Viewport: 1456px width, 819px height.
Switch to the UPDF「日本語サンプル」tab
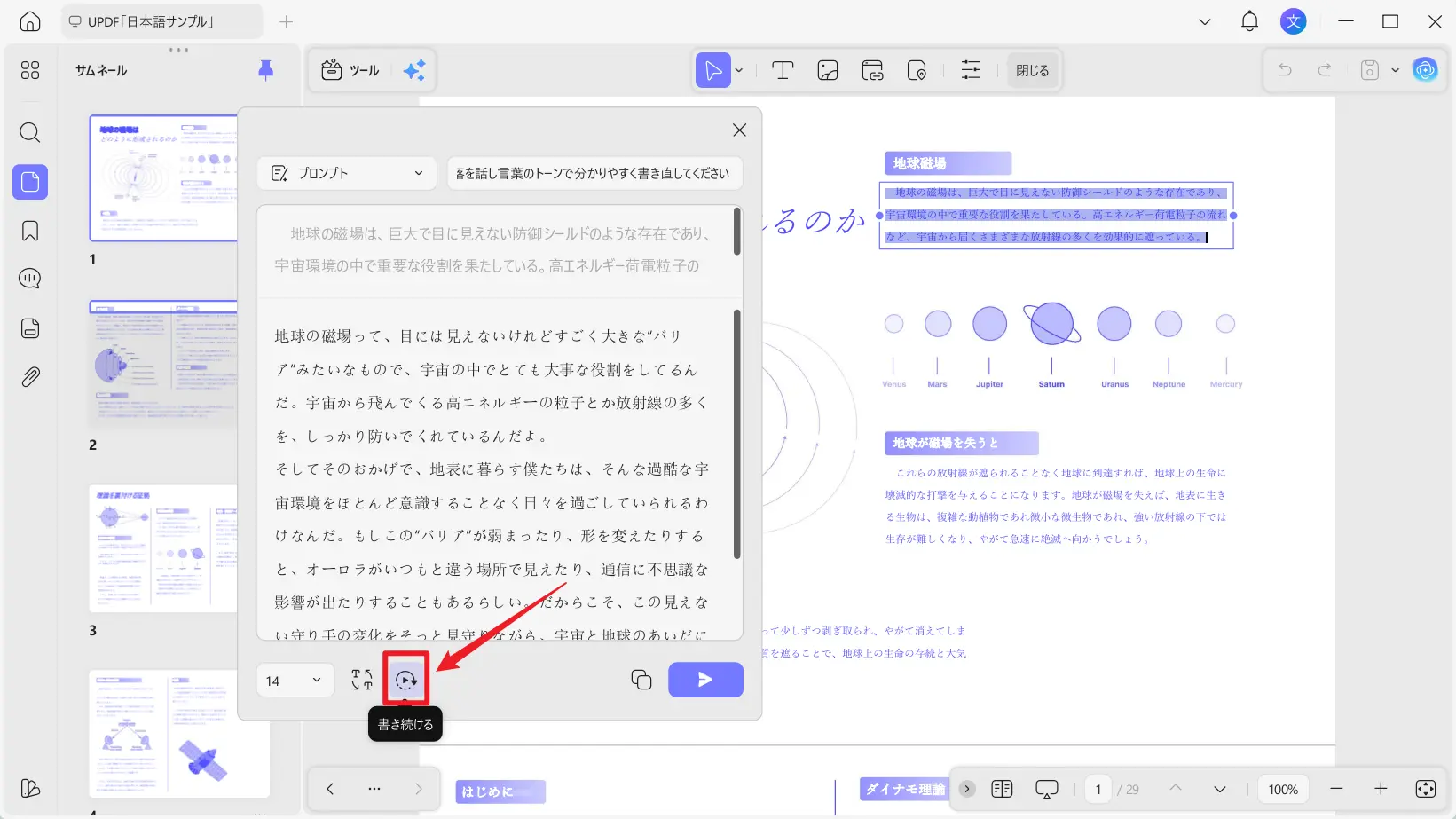pos(160,20)
